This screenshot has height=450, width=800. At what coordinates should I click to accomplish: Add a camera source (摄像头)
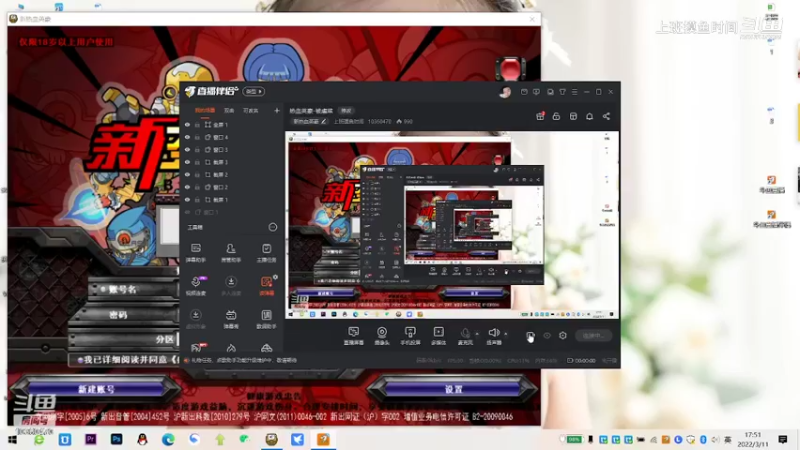[382, 336]
